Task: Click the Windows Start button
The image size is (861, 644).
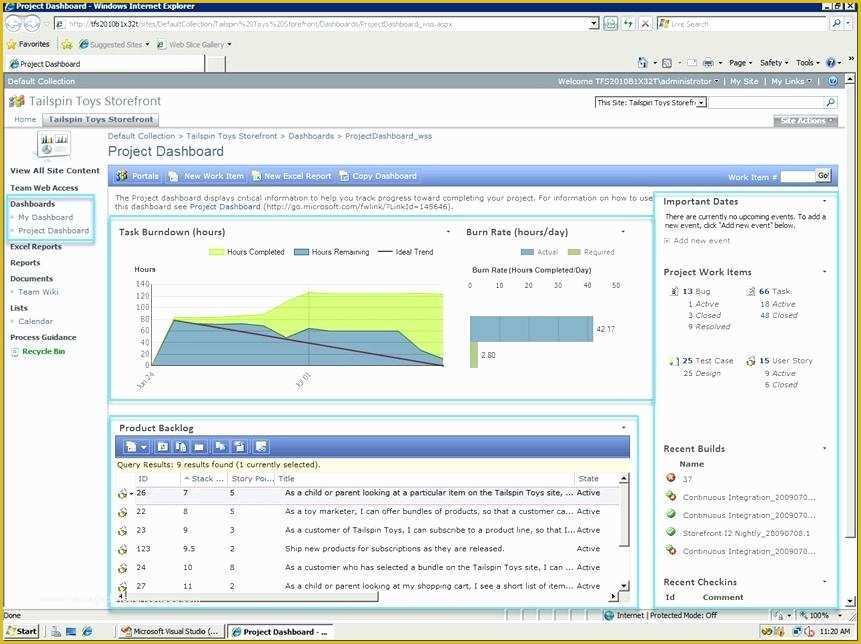Action: click(x=22, y=631)
